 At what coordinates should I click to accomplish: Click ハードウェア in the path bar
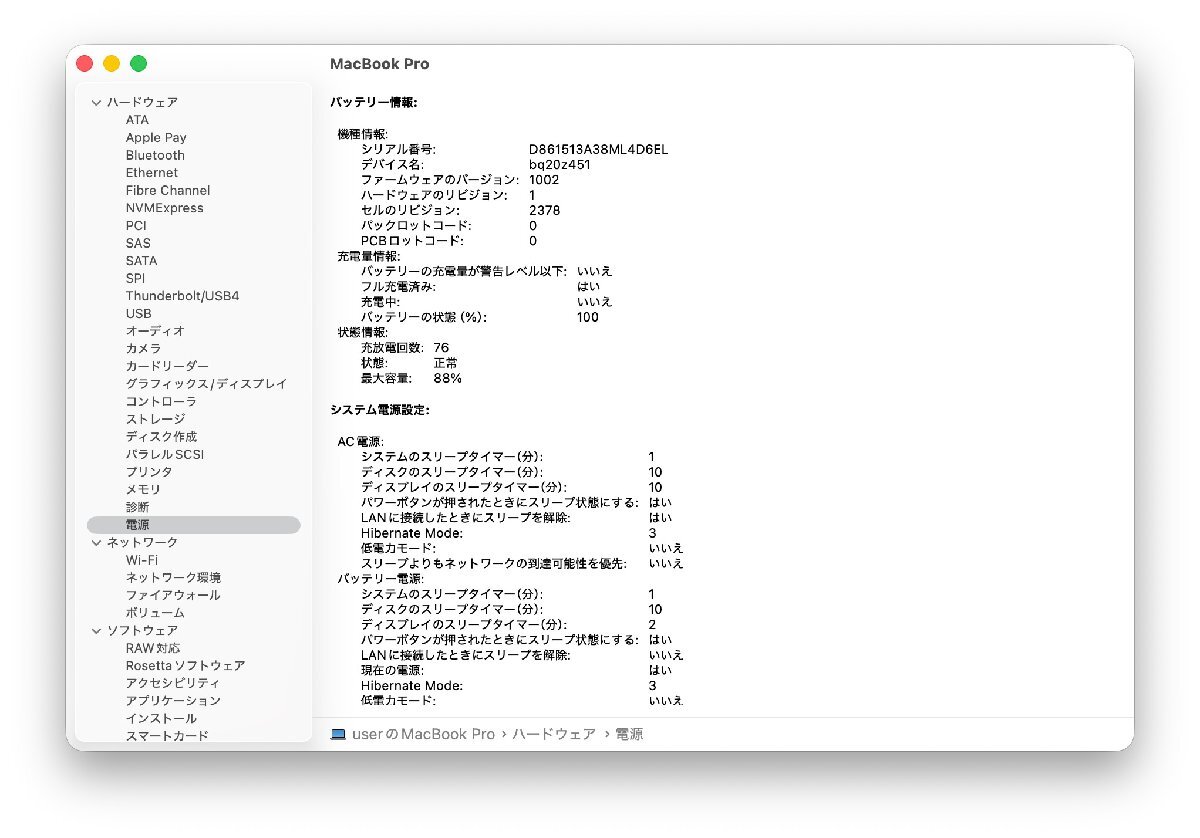click(554, 734)
